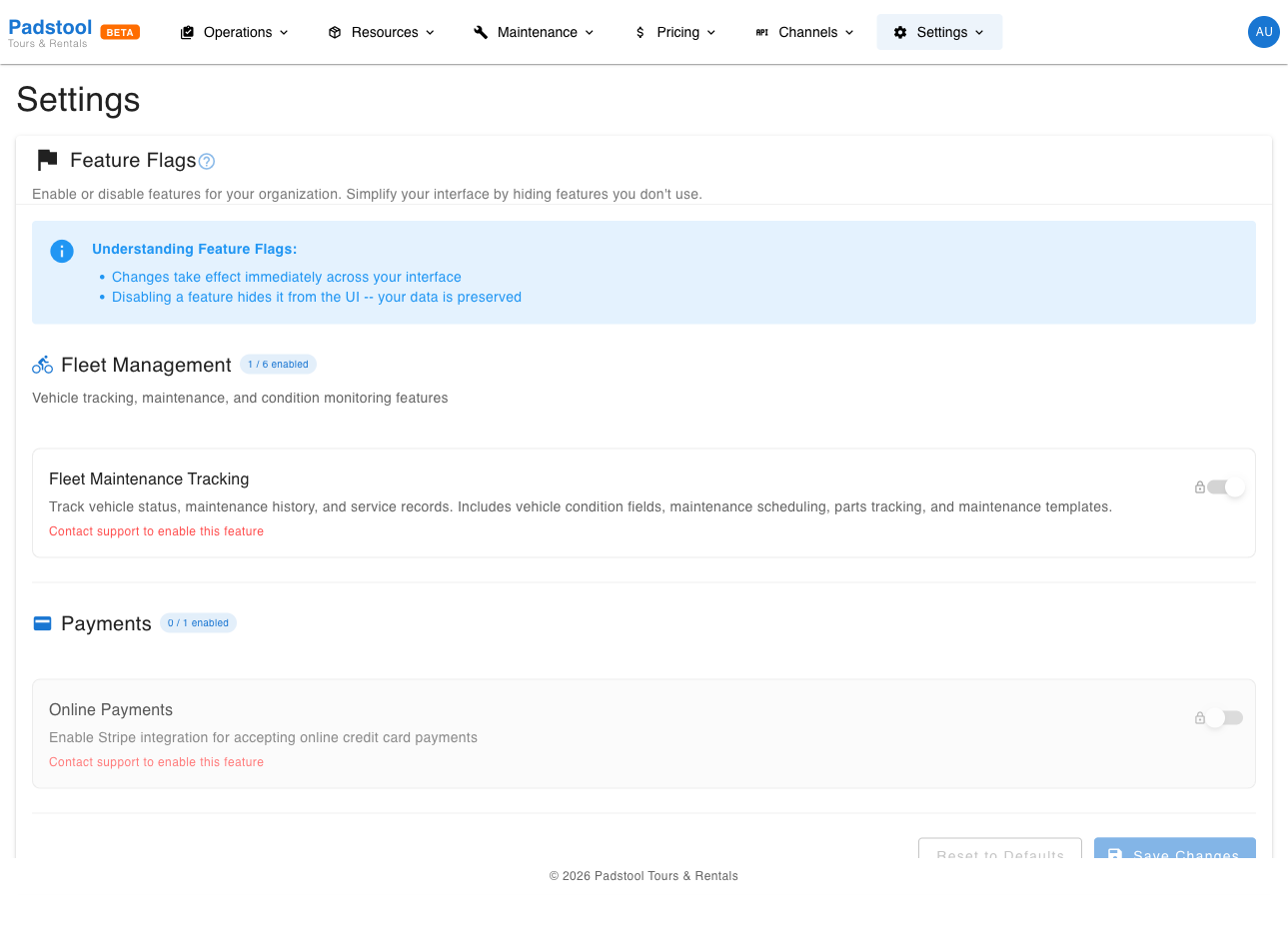Click Contact support text under Online Payments
The height and width of the screenshot is (942, 1288).
[x=156, y=762]
